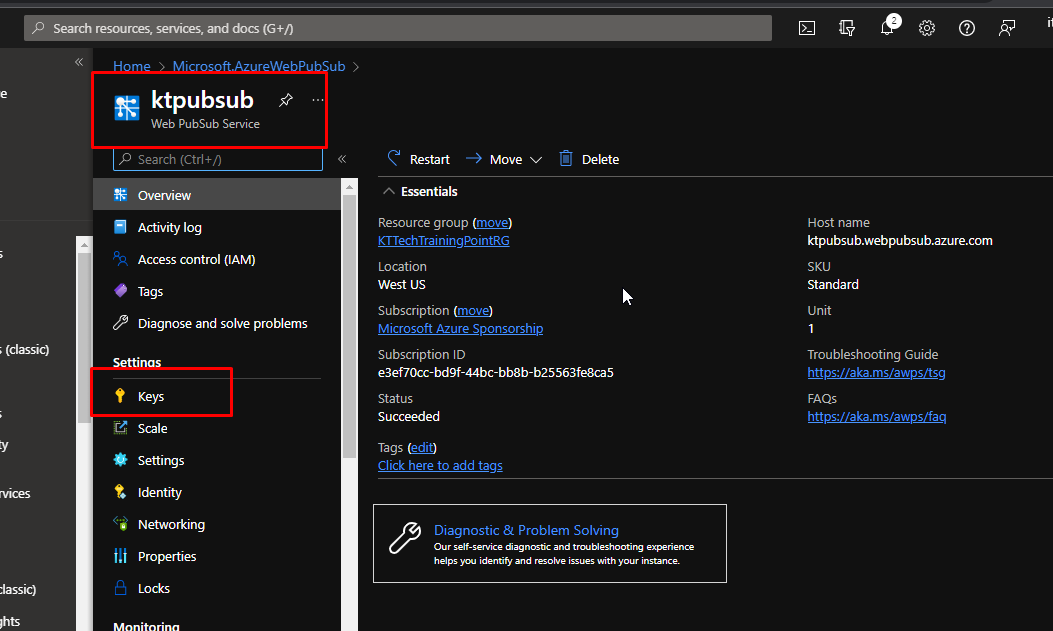Restart the Web PubSub service
Screen dimensions: 1053x631
click(x=418, y=159)
